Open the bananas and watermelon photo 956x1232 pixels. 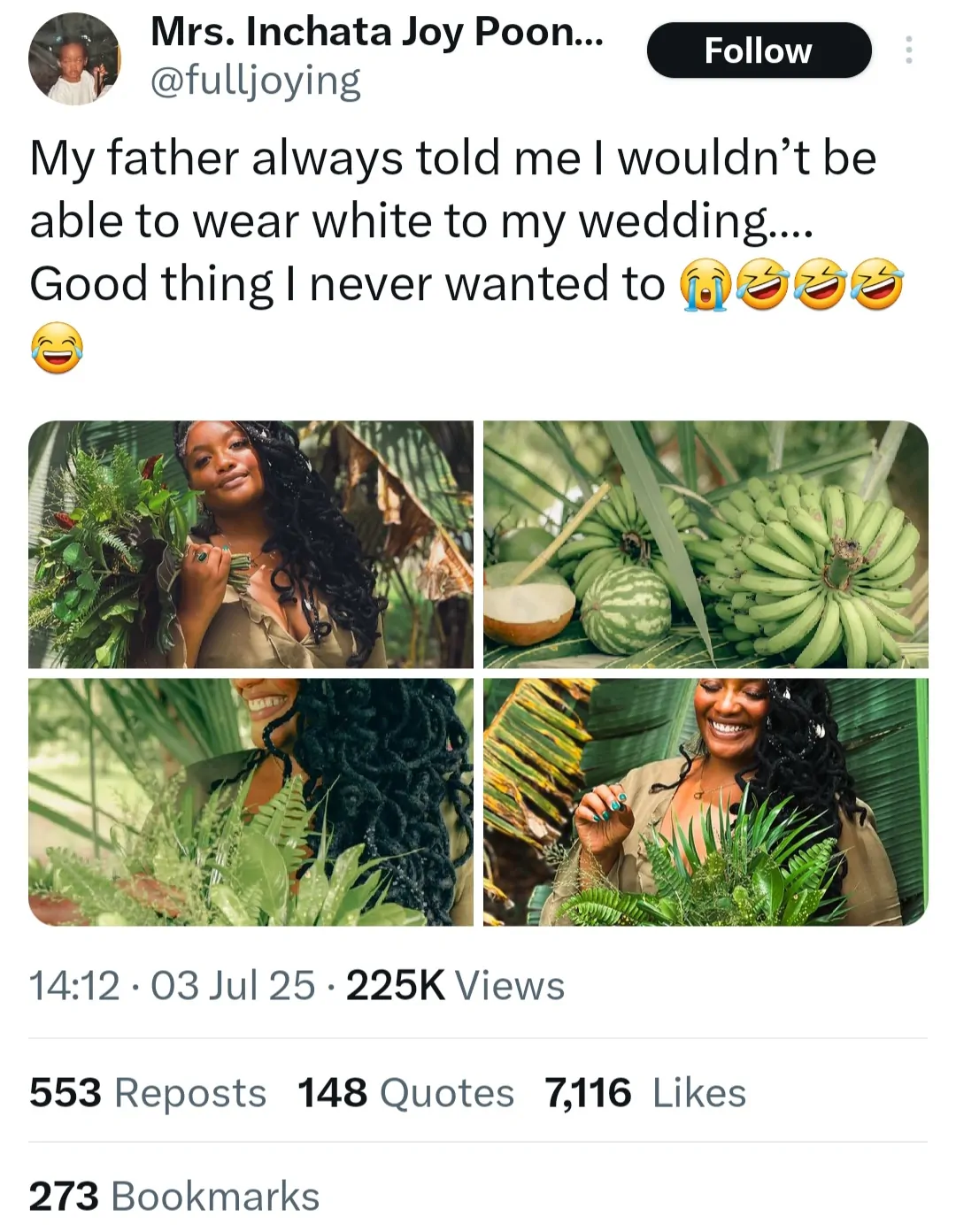tap(705, 543)
